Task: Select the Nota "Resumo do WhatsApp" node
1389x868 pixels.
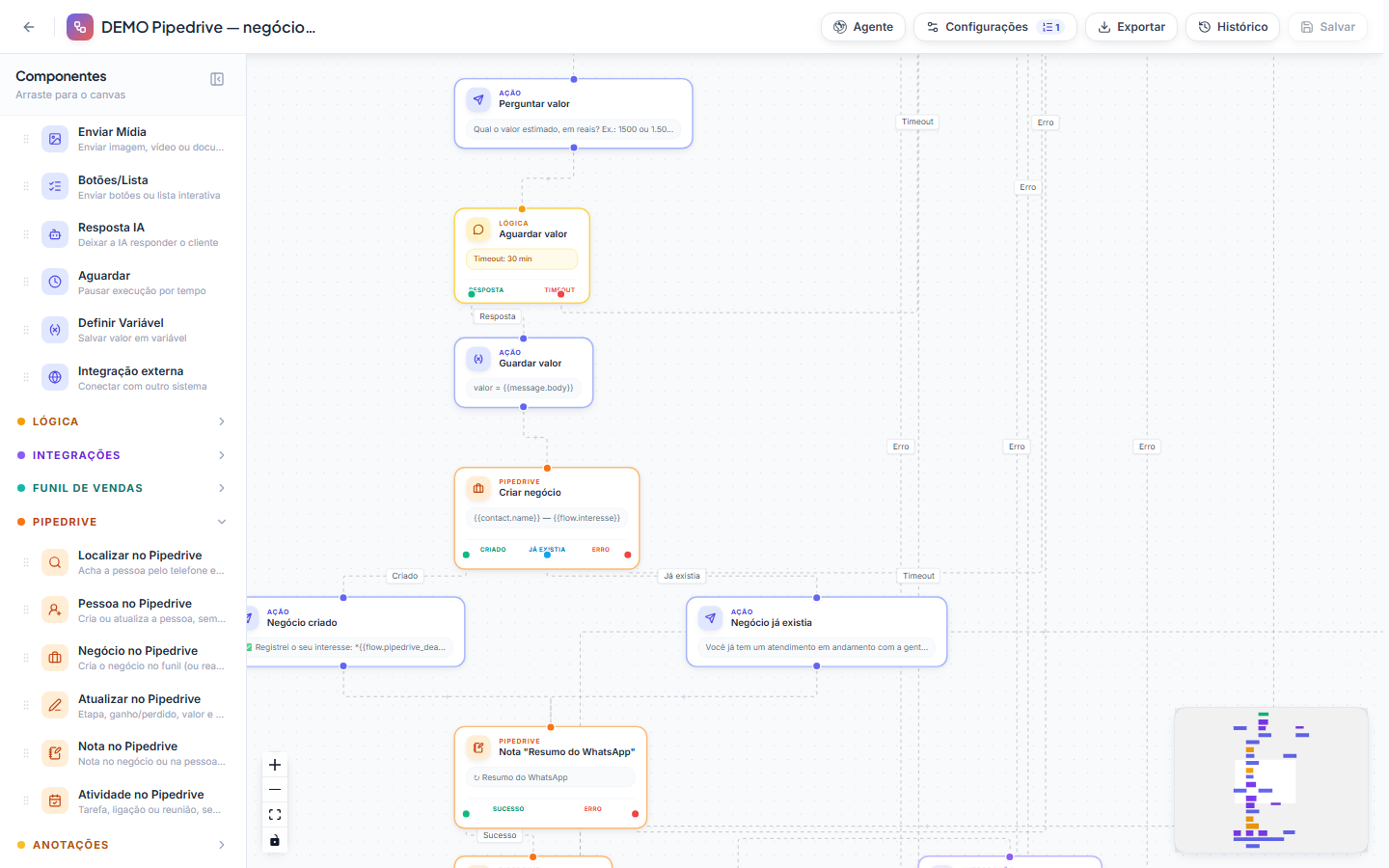Action: [x=551, y=777]
